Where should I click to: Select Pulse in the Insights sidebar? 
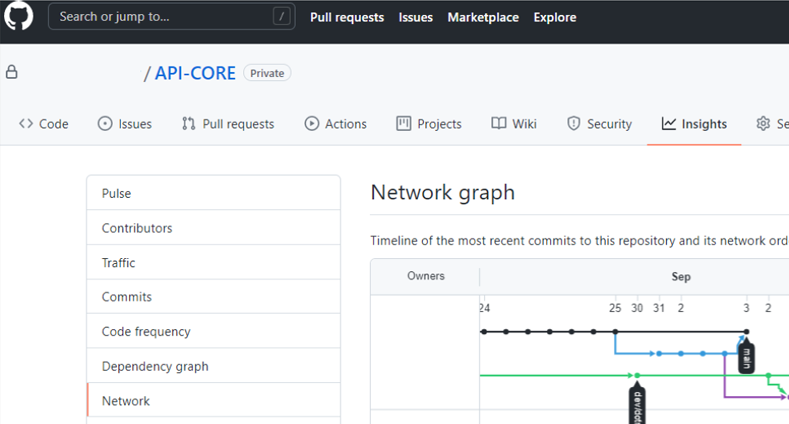coord(116,193)
